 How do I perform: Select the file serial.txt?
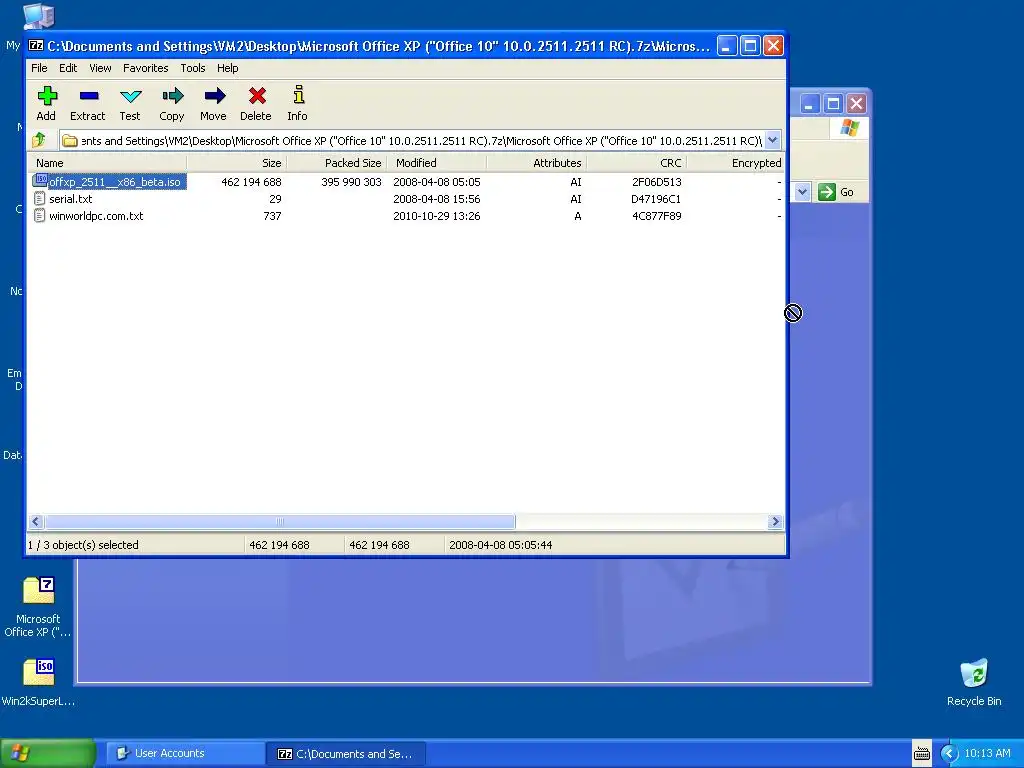(x=71, y=199)
